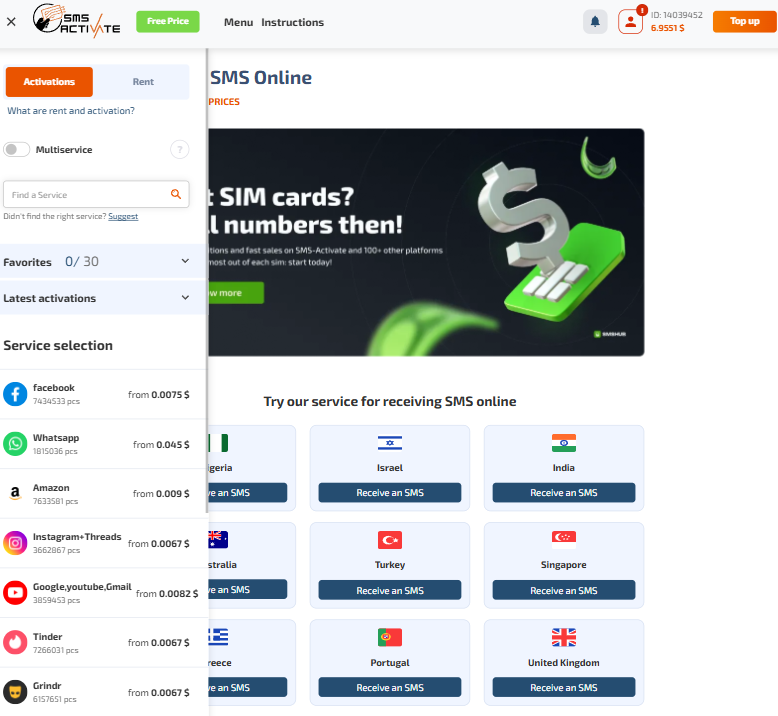The height and width of the screenshot is (716, 778).
Task: Select the Whatsapp service icon
Action: pyautogui.click(x=15, y=444)
